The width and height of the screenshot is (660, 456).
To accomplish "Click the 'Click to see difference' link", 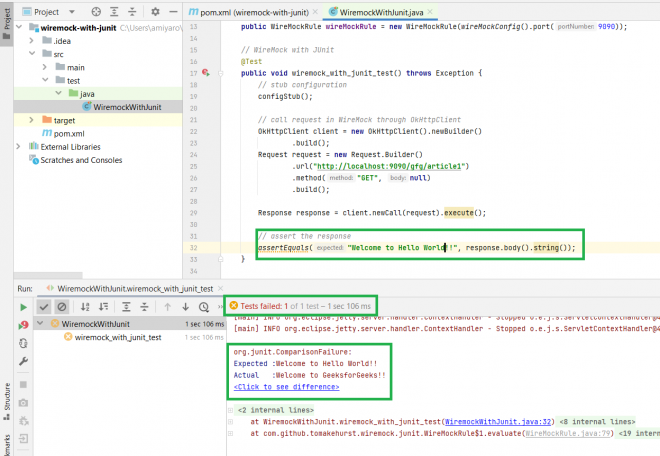I will (286, 387).
